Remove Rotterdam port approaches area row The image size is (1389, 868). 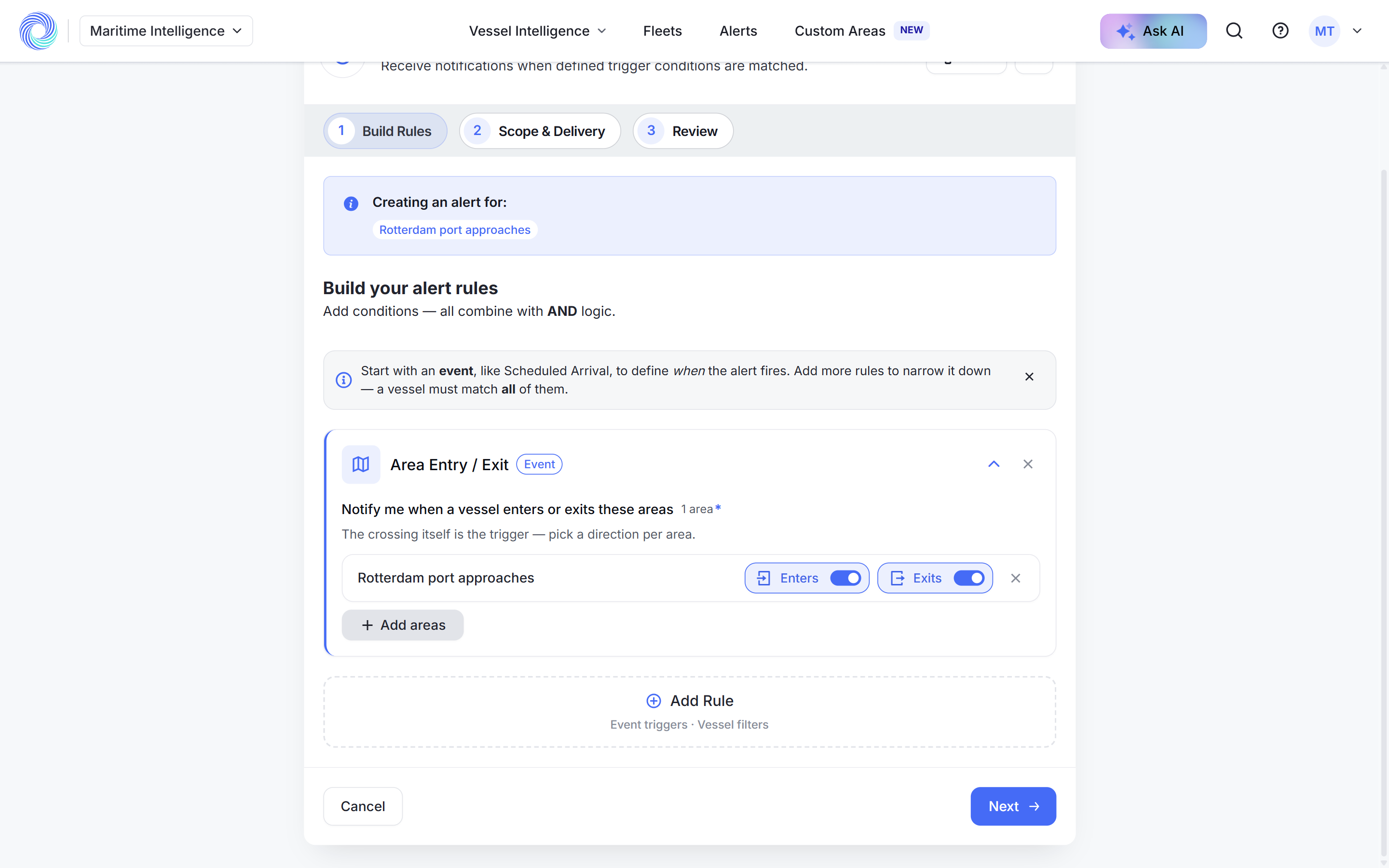[x=1015, y=578]
